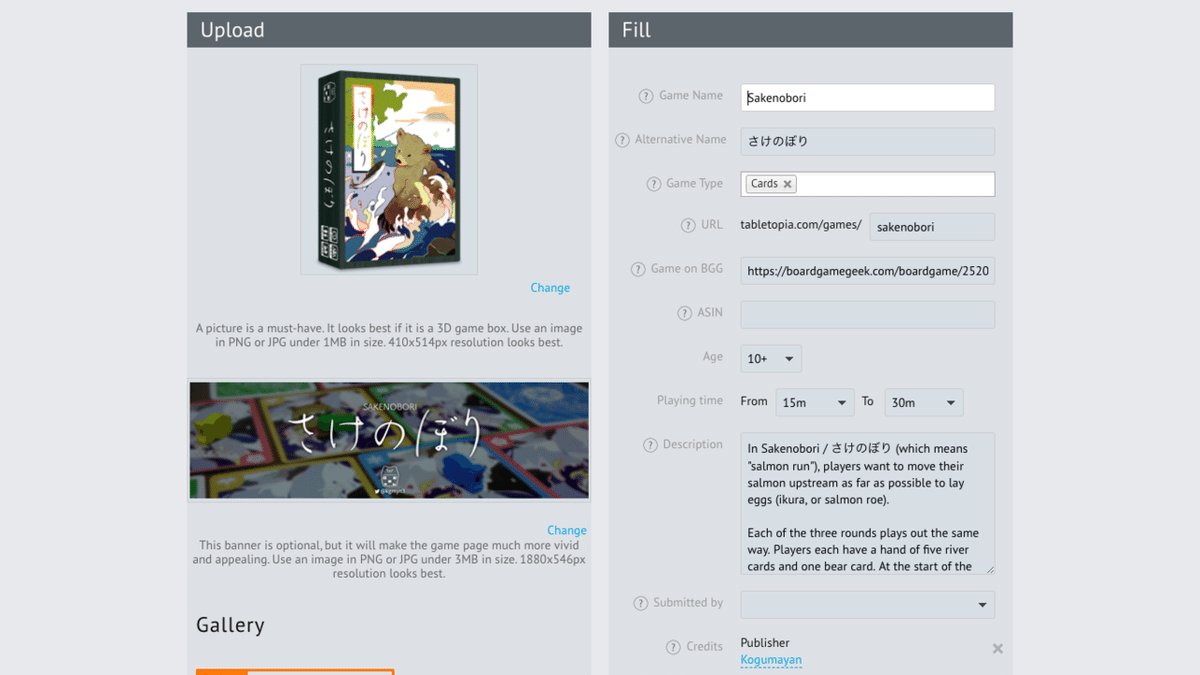Click the Fill panel header

click(811, 30)
